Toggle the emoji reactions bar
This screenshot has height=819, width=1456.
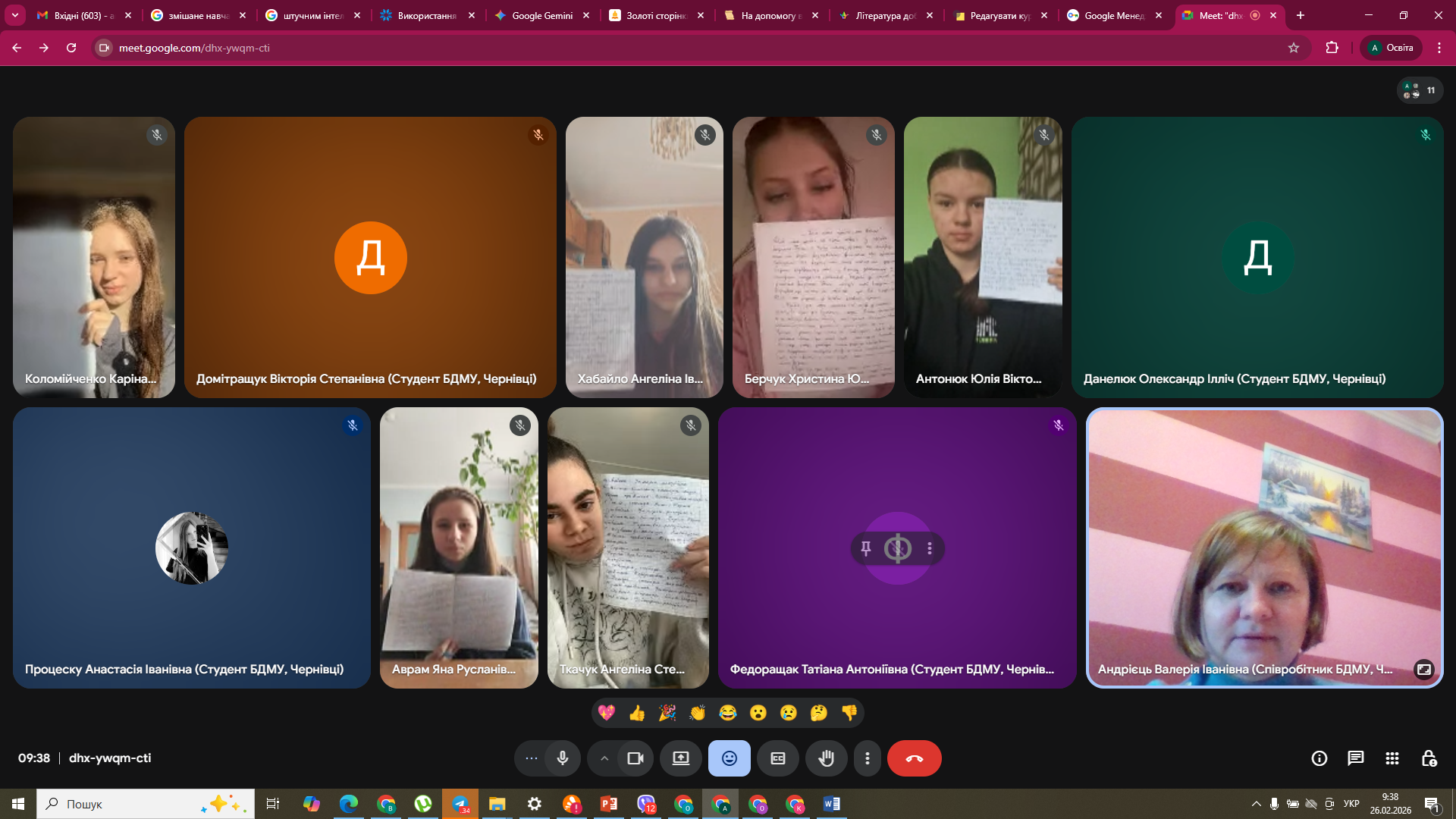tap(729, 758)
